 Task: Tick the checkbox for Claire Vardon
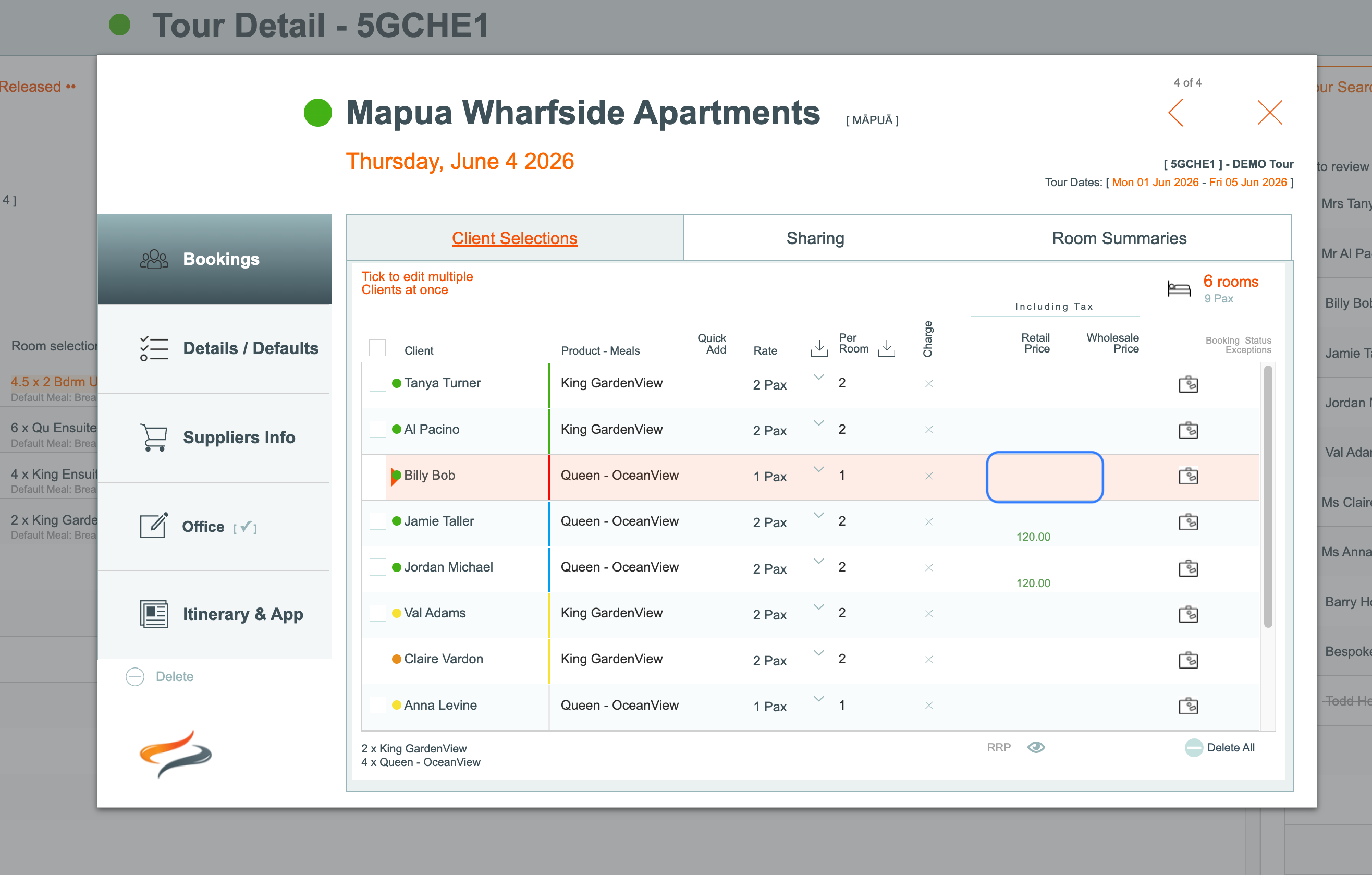click(377, 659)
